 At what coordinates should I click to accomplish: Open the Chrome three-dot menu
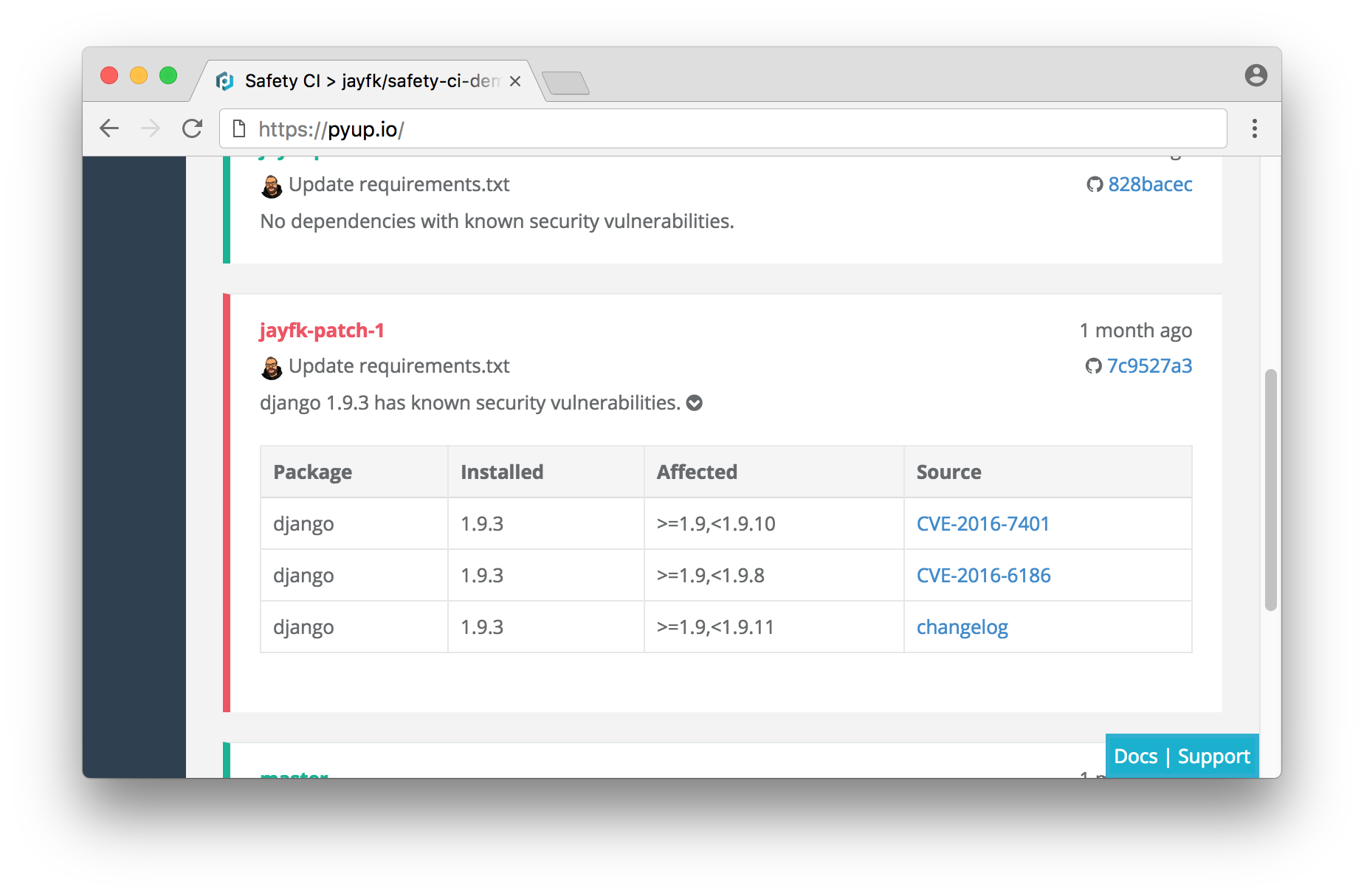click(x=1254, y=128)
